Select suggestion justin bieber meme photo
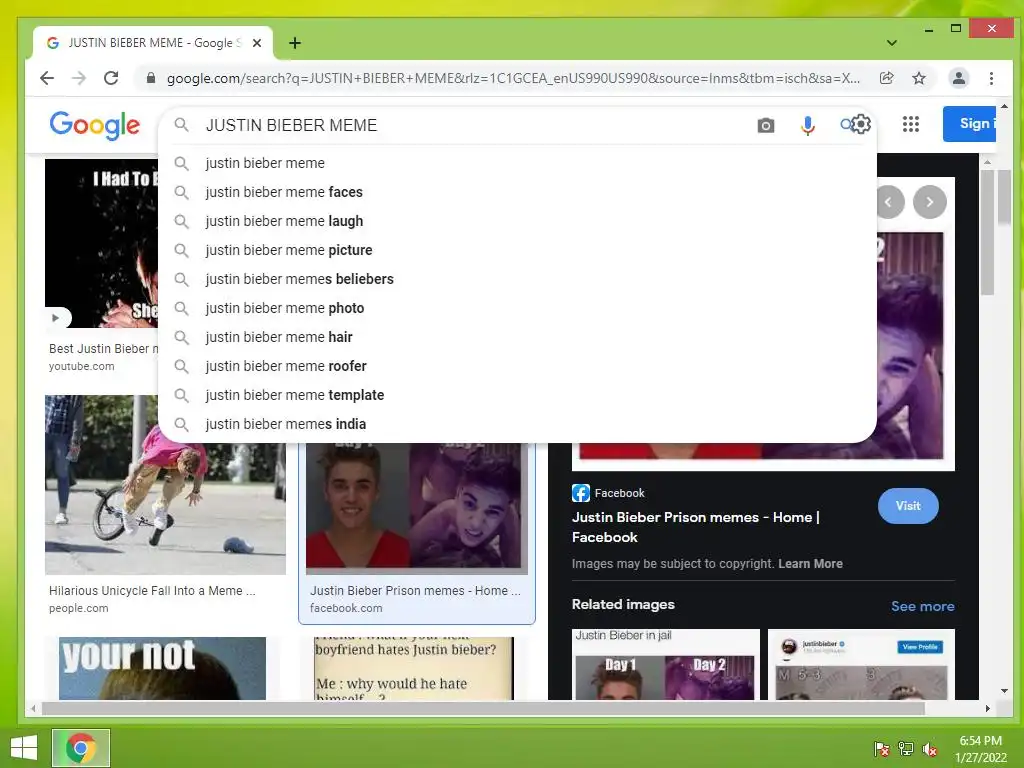Viewport: 1024px width, 768px height. pos(517,308)
